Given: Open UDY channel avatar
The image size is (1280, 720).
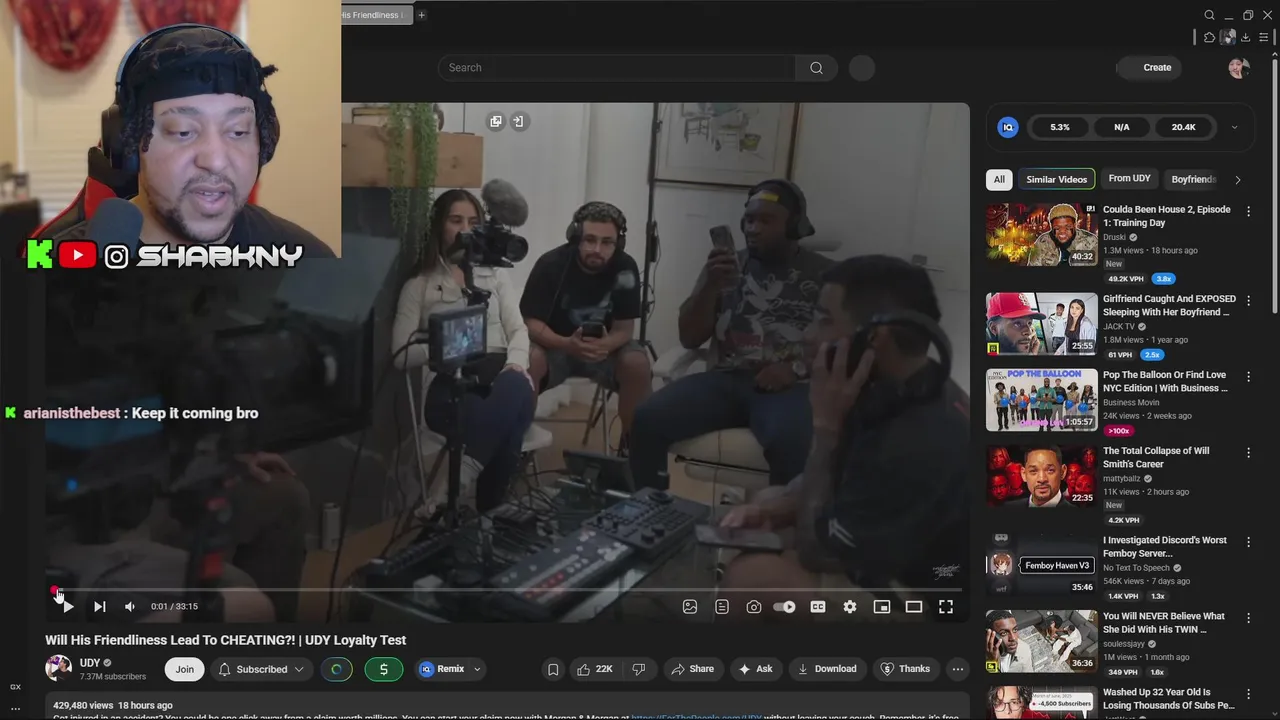Looking at the screenshot, I should tap(59, 668).
